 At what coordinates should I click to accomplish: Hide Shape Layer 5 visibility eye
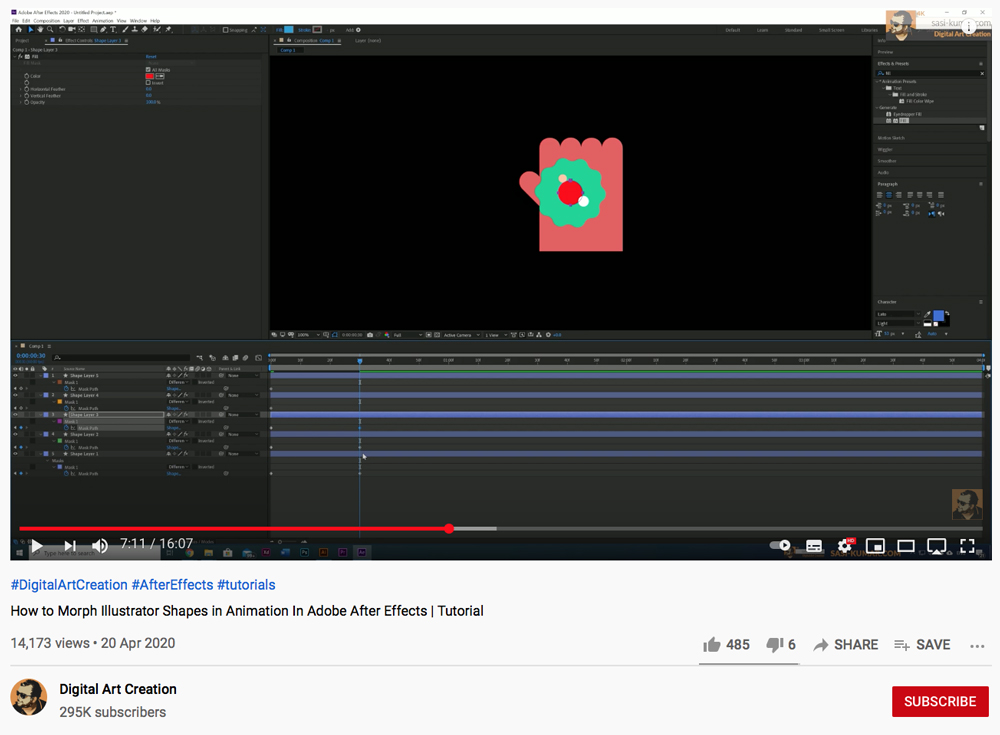15,376
